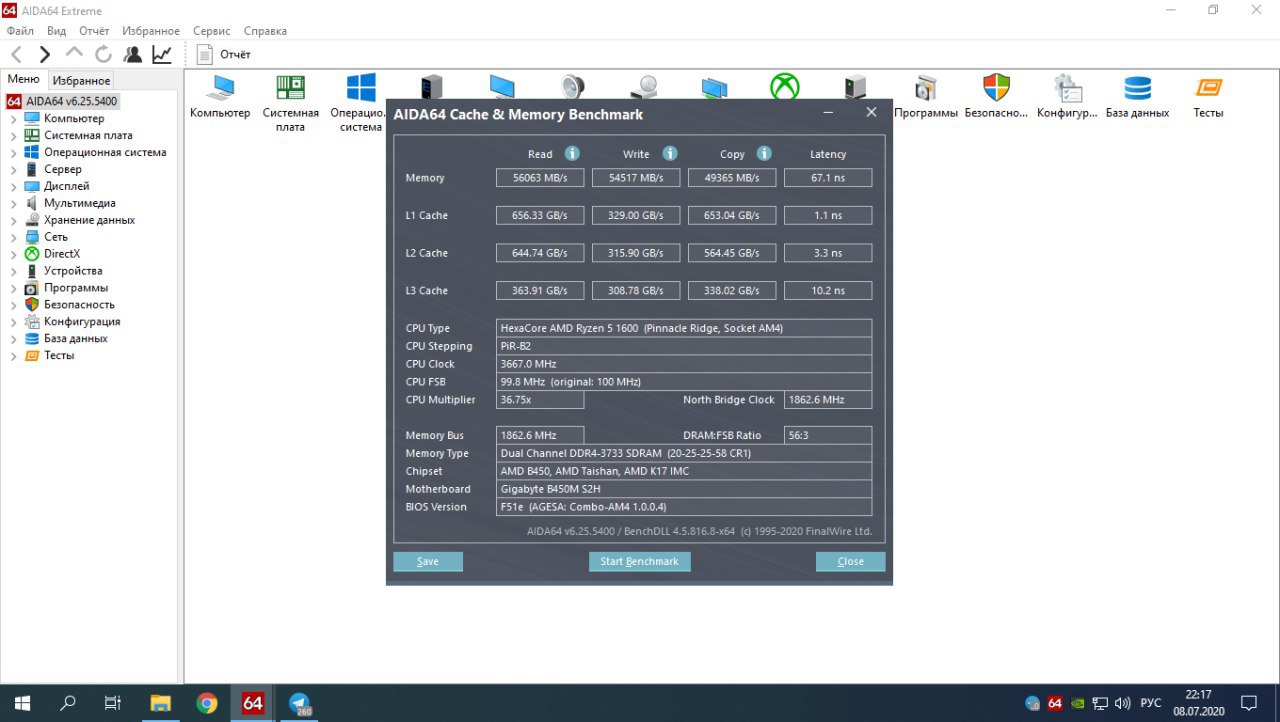Open the Избранное menu in the menu bar
This screenshot has height=722, width=1280.
(x=151, y=31)
